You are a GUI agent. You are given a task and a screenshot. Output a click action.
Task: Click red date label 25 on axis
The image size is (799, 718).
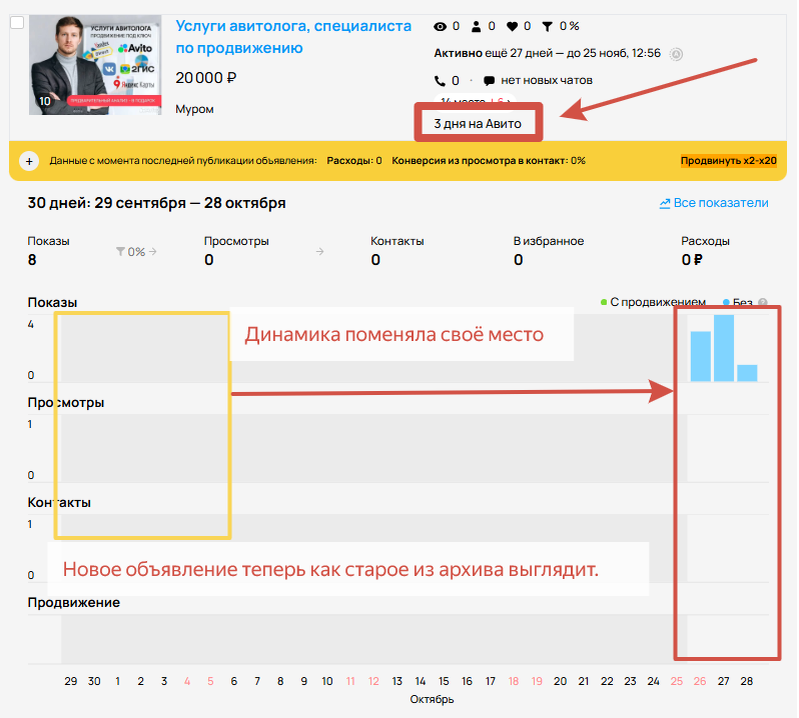[x=677, y=681]
